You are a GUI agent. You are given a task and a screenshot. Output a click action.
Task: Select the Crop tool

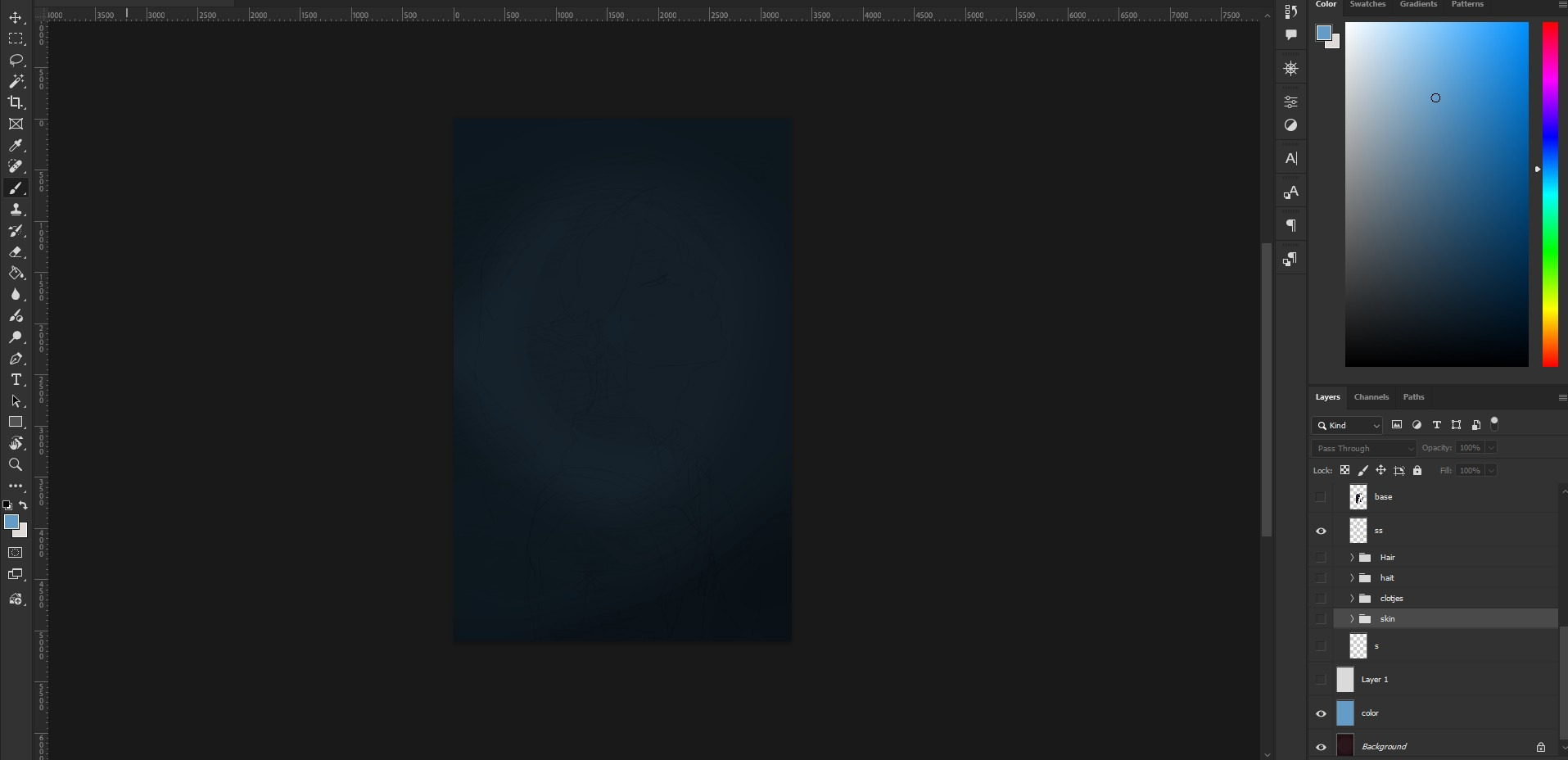(16, 102)
